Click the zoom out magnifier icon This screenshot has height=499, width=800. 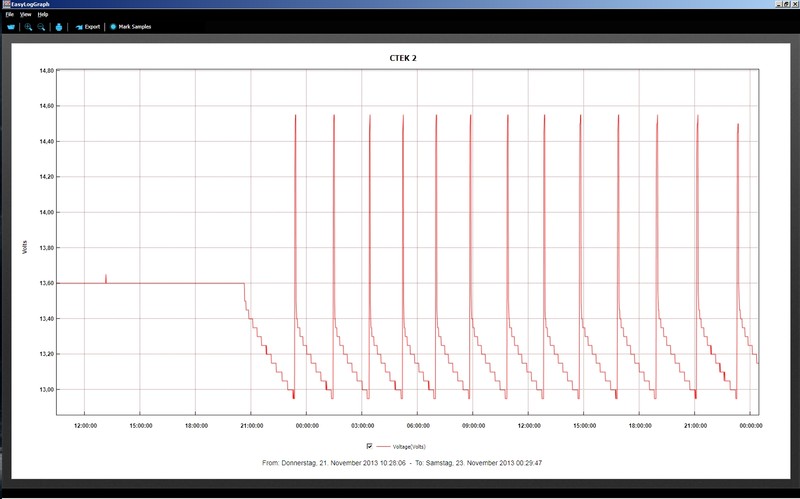point(42,27)
